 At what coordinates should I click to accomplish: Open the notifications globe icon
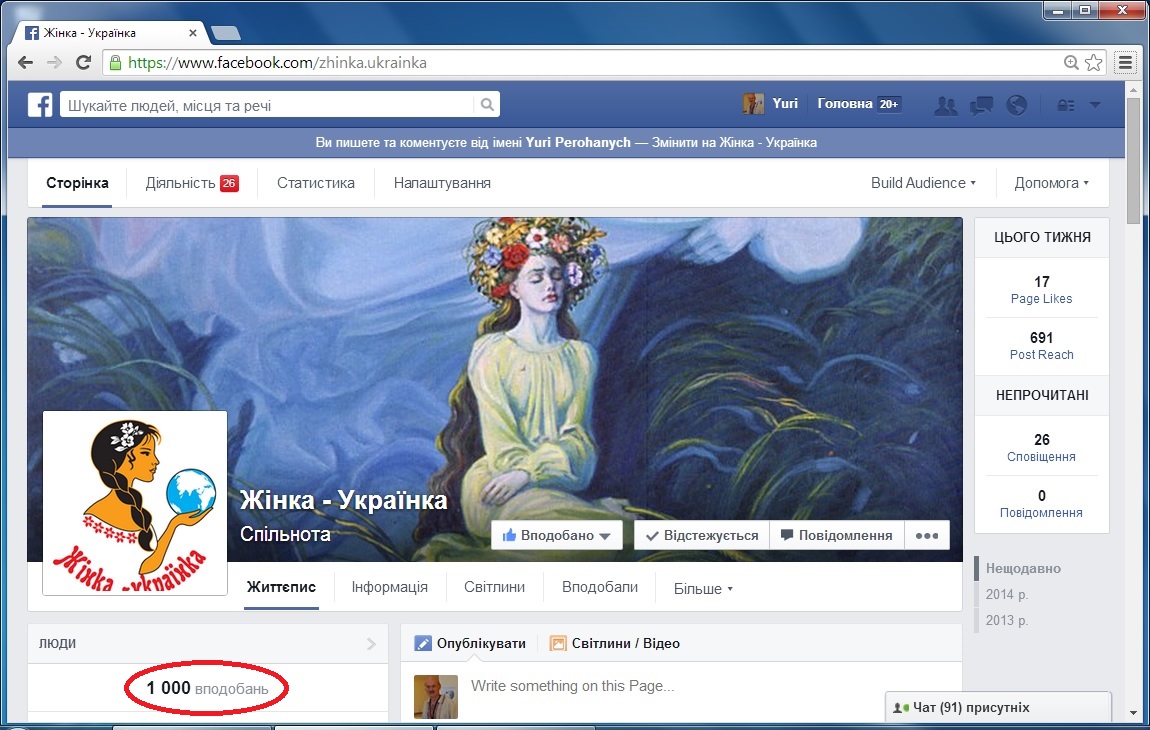coord(1017,105)
